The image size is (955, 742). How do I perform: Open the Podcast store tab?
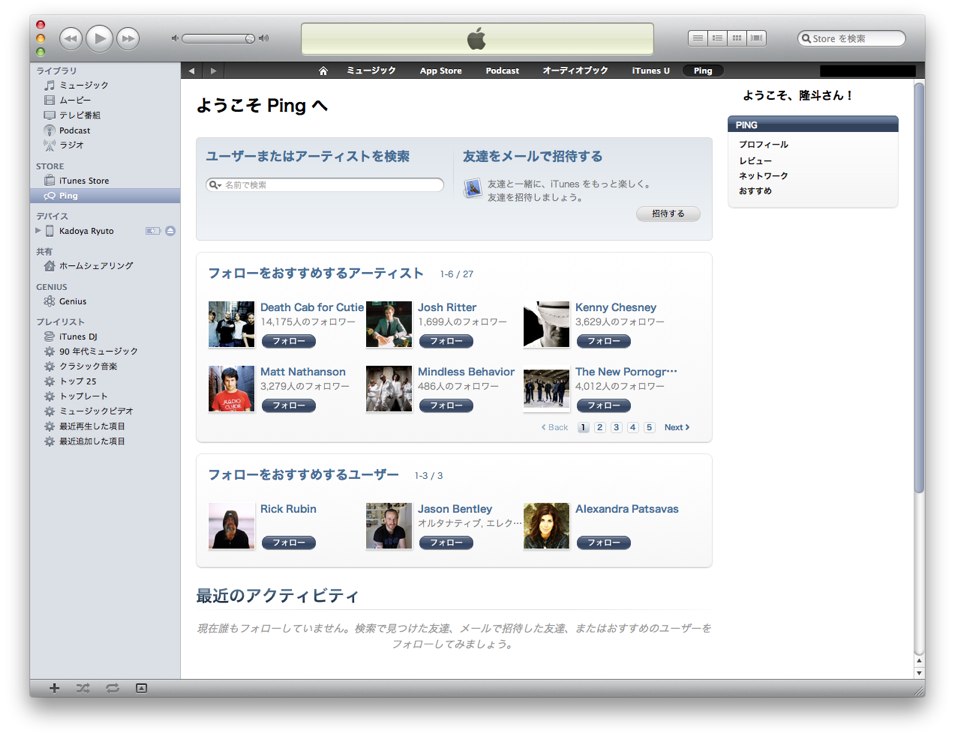click(x=502, y=71)
